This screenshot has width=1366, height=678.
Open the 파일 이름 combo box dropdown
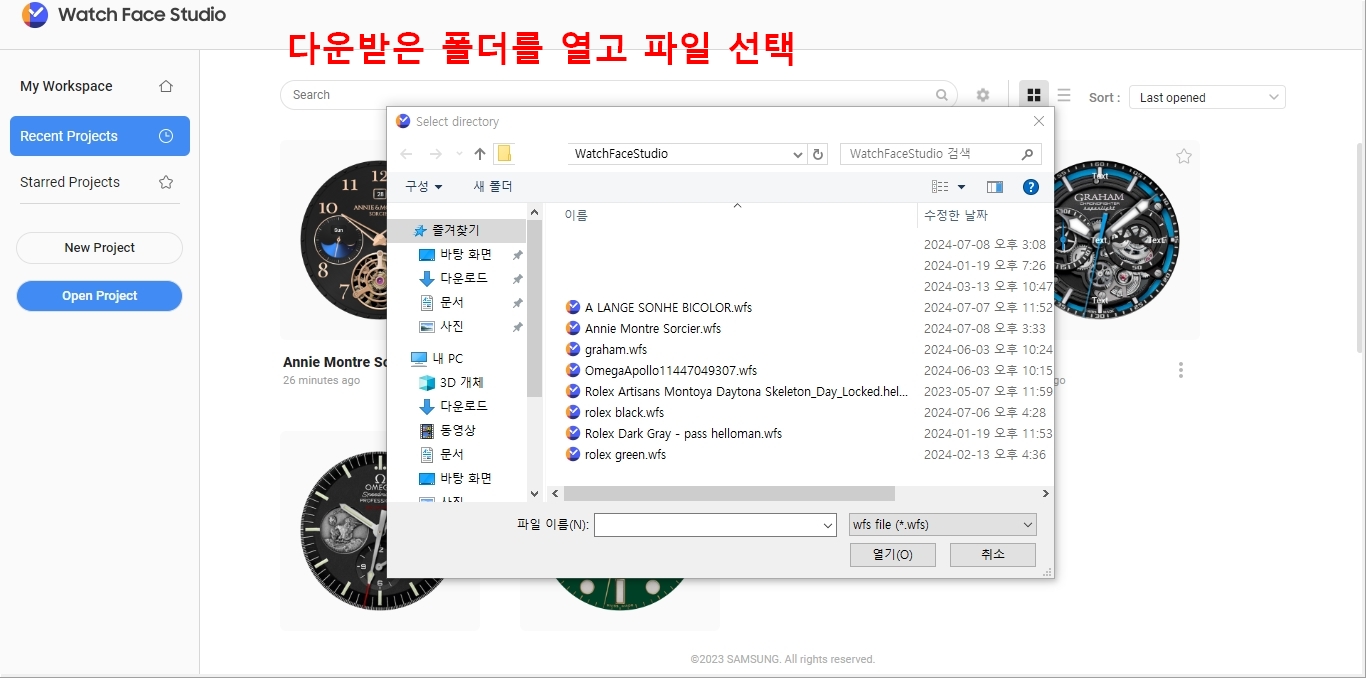[x=828, y=525]
